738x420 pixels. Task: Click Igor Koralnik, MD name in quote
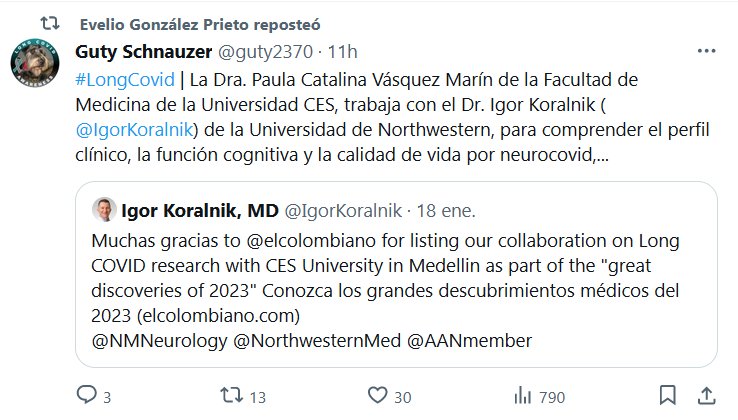tap(200, 210)
